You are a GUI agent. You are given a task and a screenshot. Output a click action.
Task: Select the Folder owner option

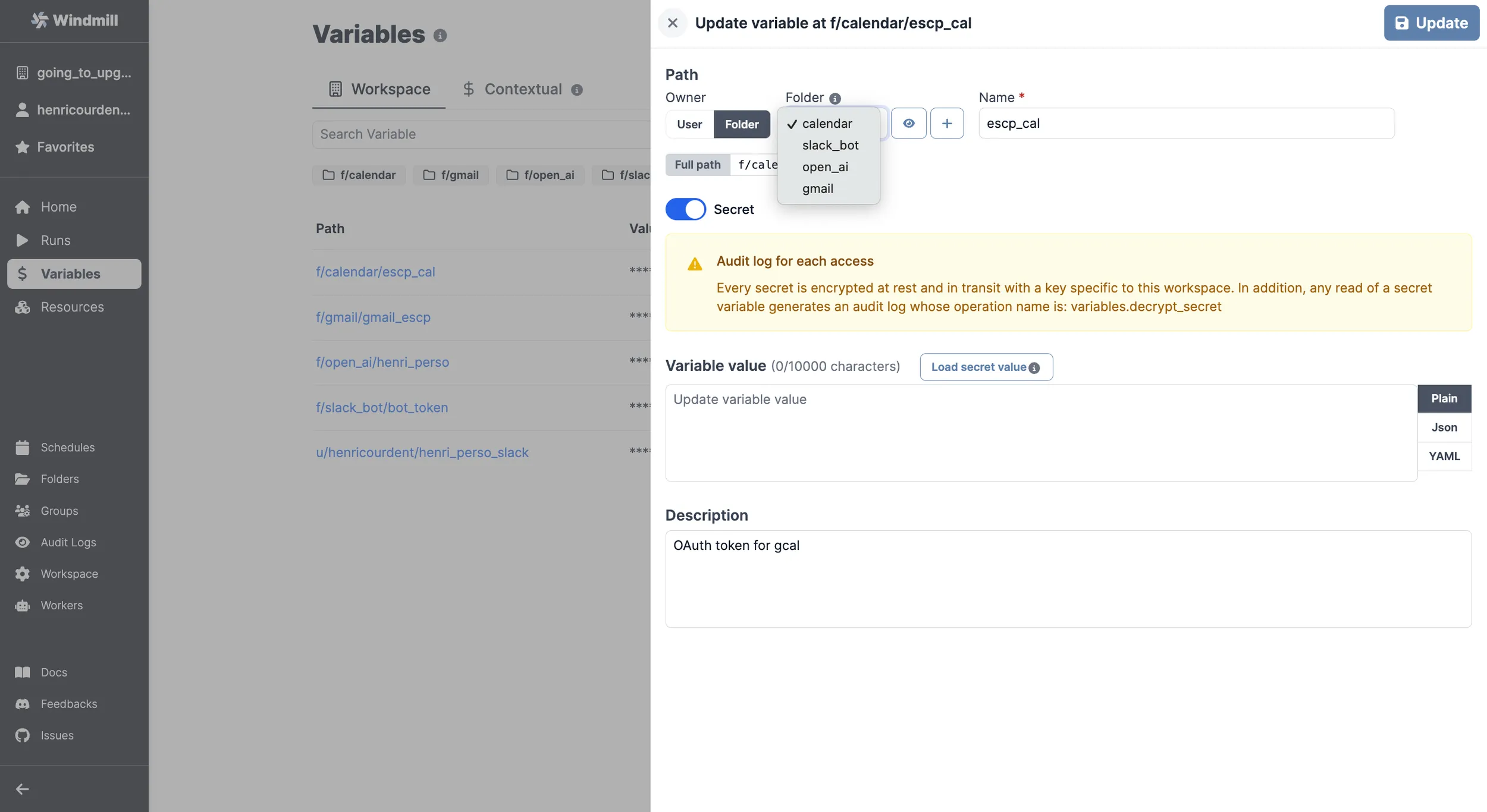click(x=742, y=124)
